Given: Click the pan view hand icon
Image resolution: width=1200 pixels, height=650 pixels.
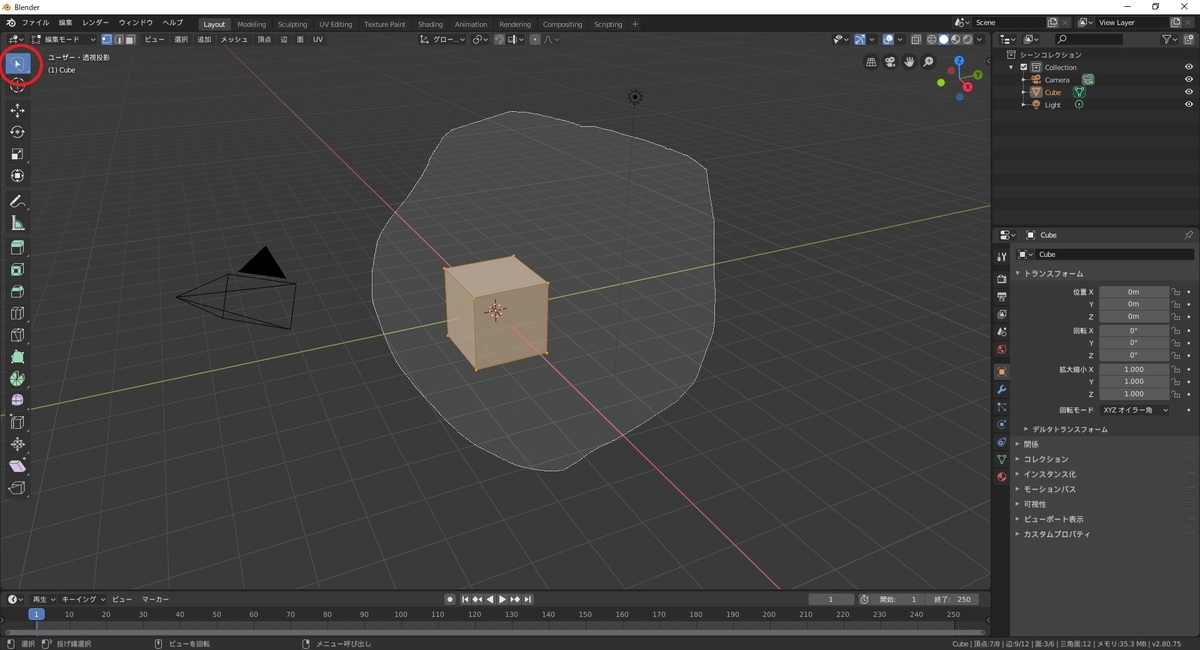Looking at the screenshot, I should [x=909, y=62].
